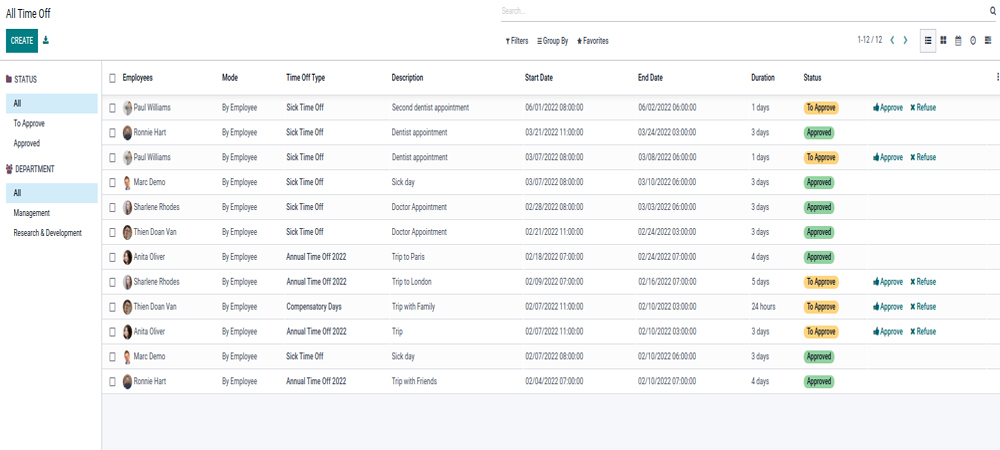Screen dimensions: 1000x450
Task: Select checkbox for Anita Oliver Trip to Paris
Action: (112, 257)
